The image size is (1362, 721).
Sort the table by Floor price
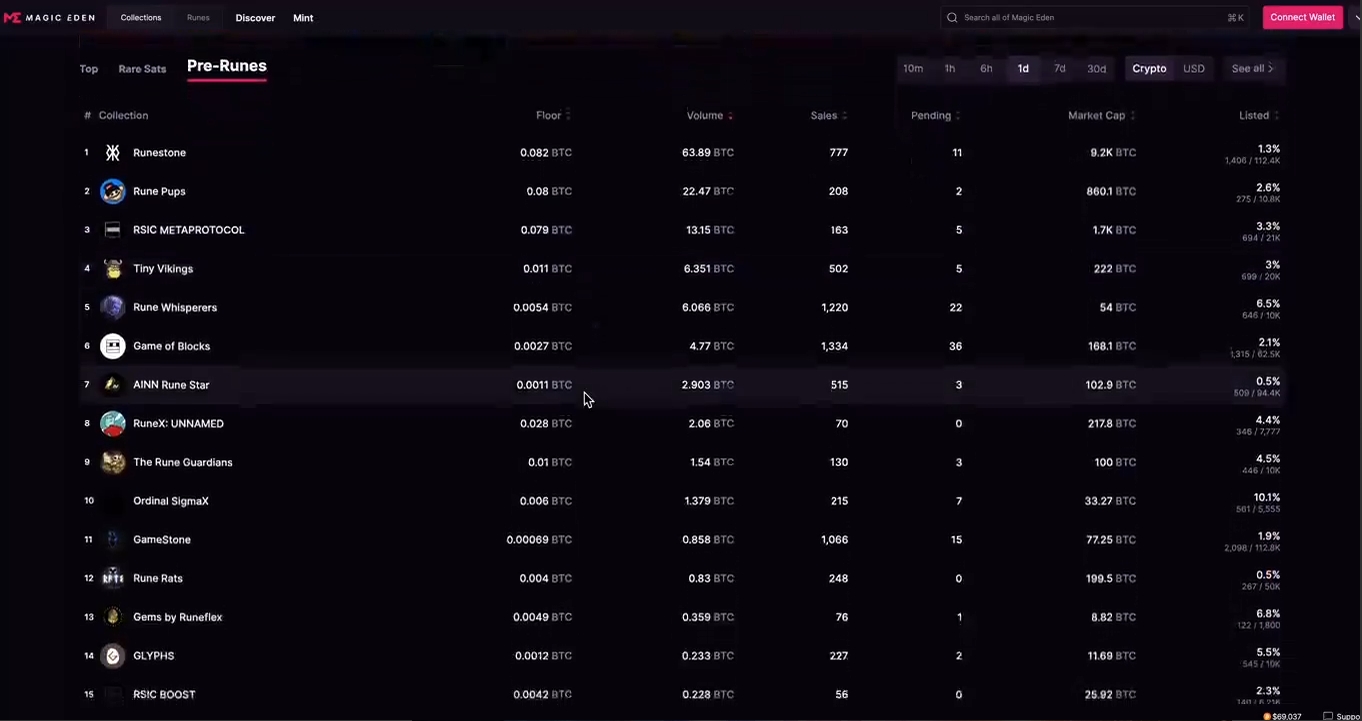549,116
